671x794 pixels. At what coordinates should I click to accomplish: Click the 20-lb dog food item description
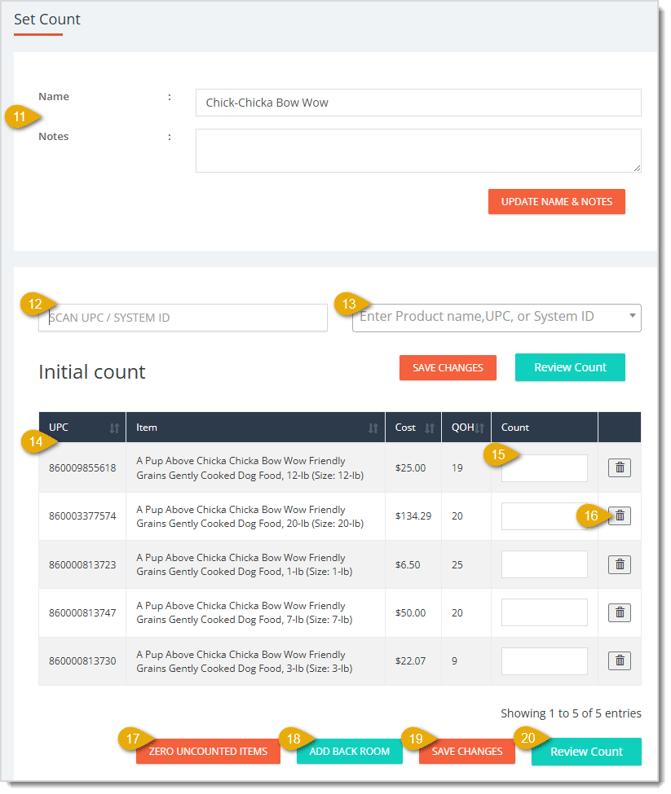coord(250,516)
